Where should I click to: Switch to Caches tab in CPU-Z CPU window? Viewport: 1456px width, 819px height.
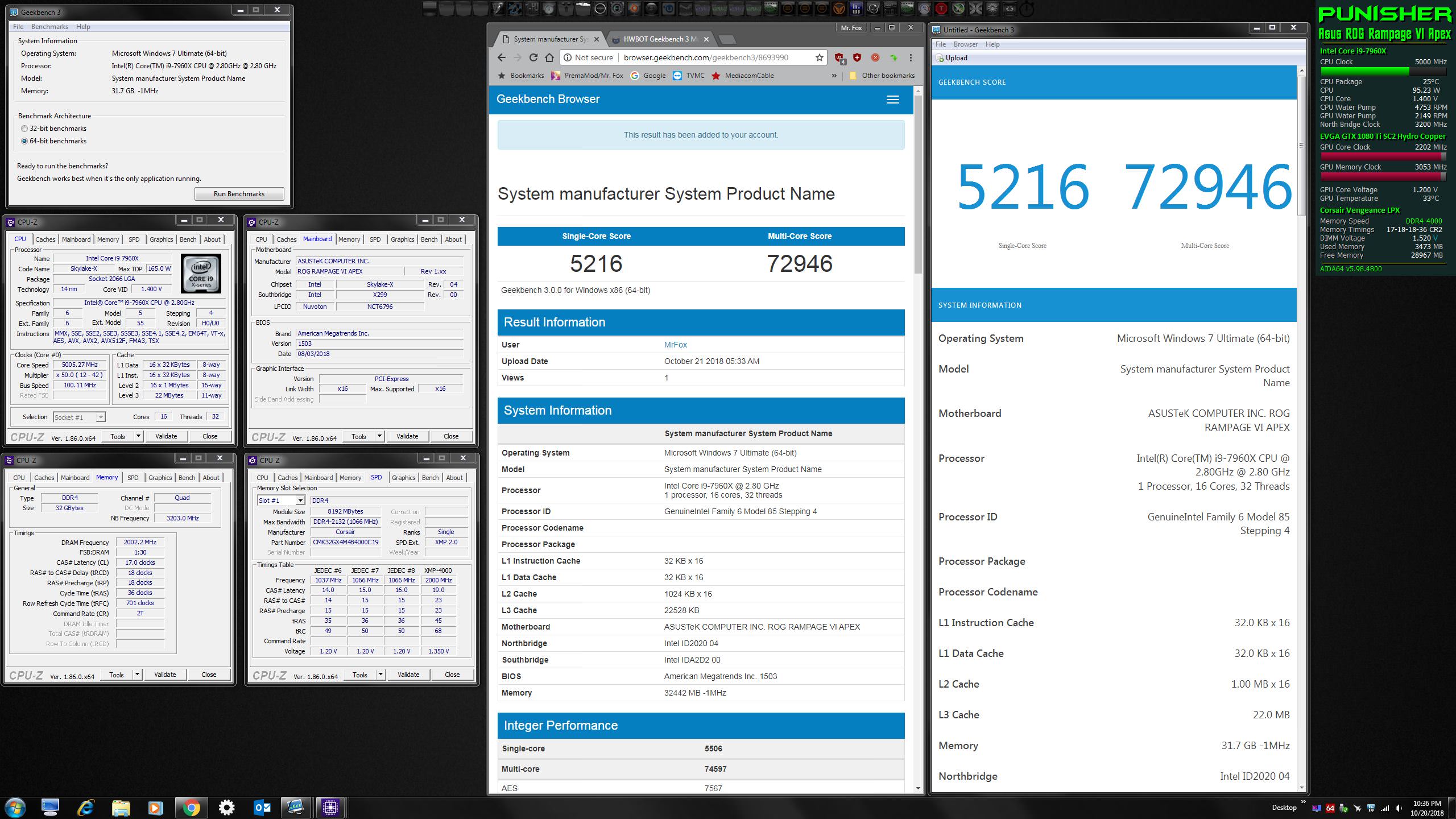pyautogui.click(x=45, y=239)
